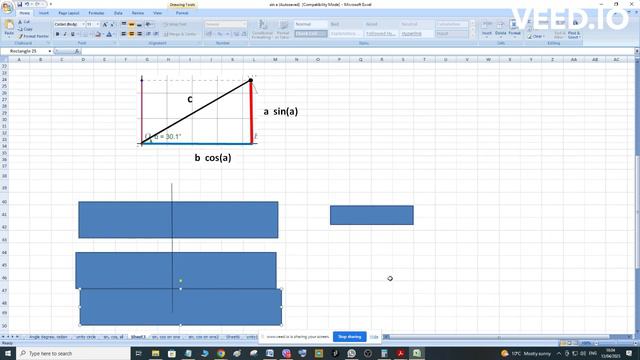Copy the selection to clipboard

(x=25, y=29)
